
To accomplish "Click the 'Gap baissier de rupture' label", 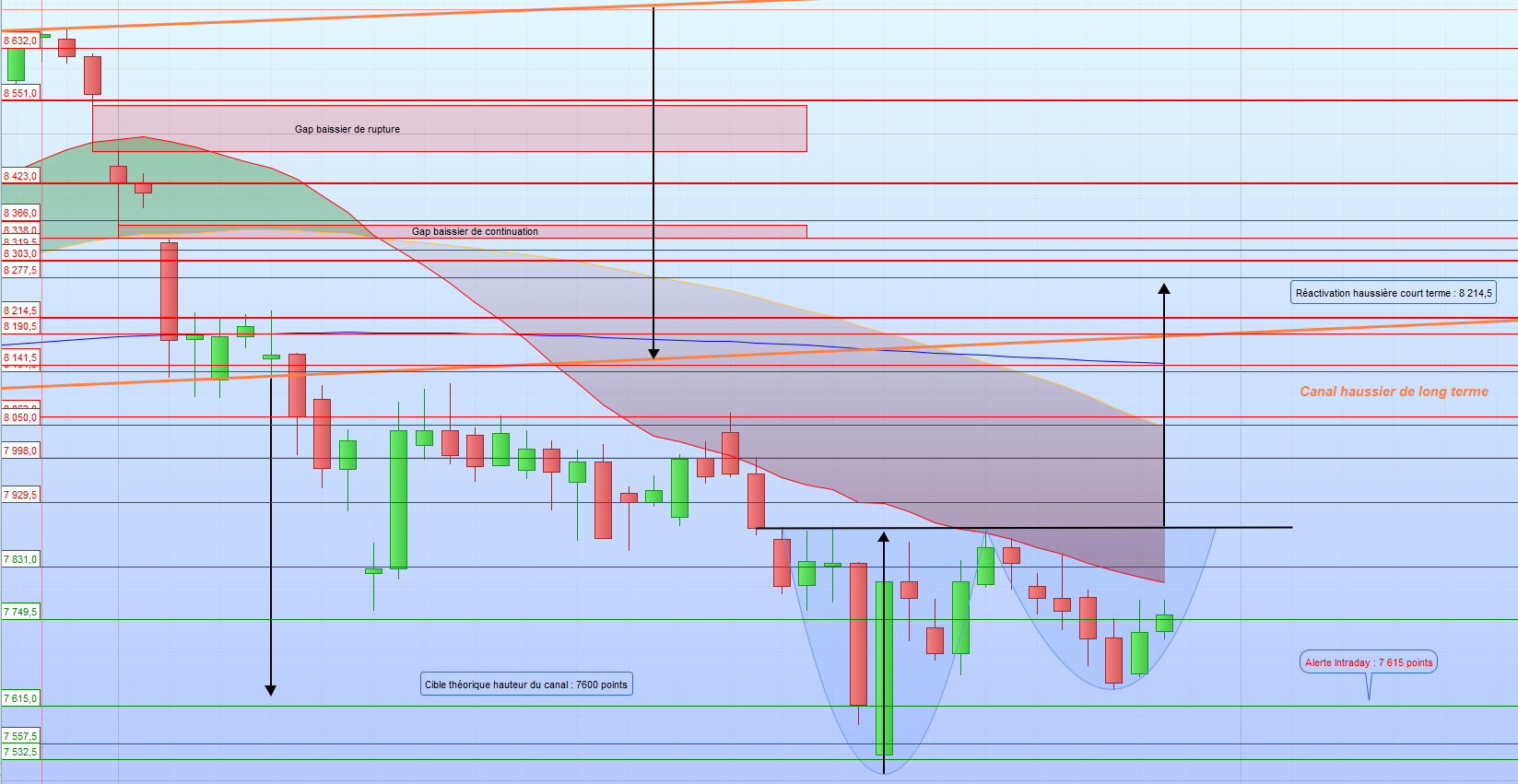I will tap(347, 130).
